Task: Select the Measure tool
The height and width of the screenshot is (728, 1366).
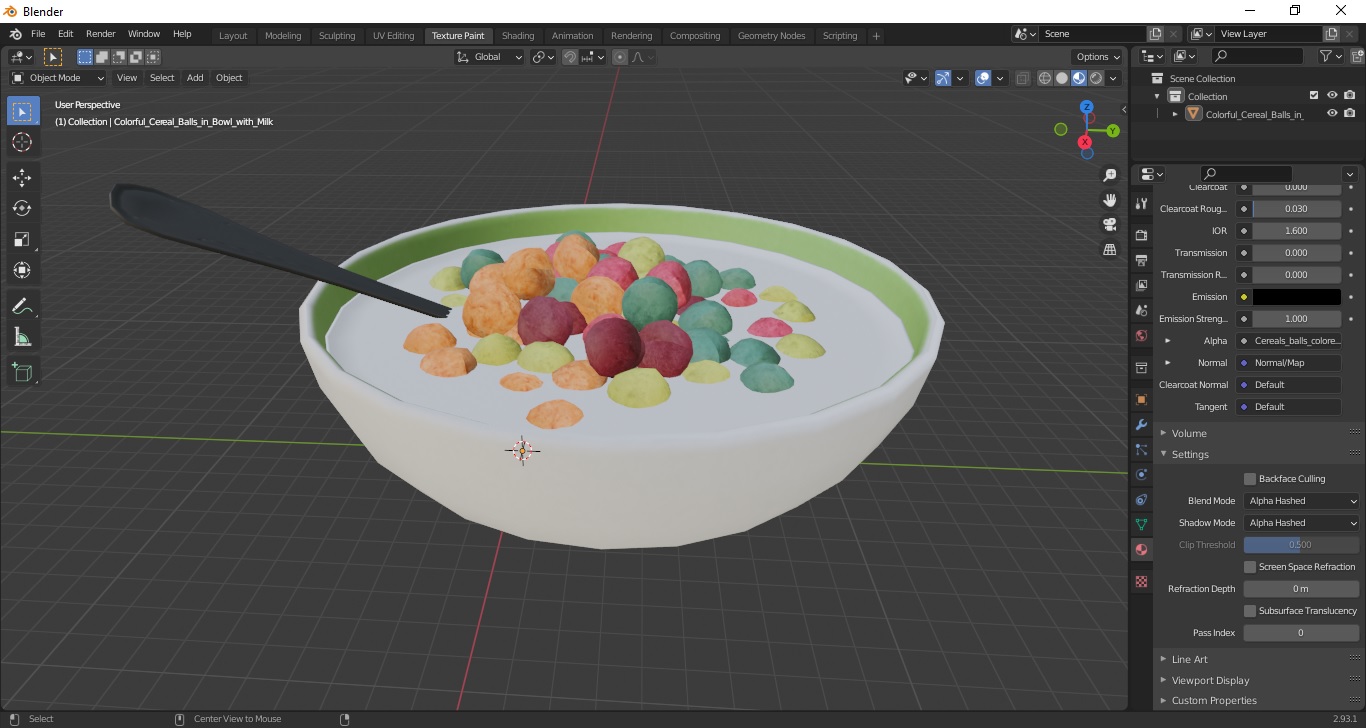Action: [22, 337]
